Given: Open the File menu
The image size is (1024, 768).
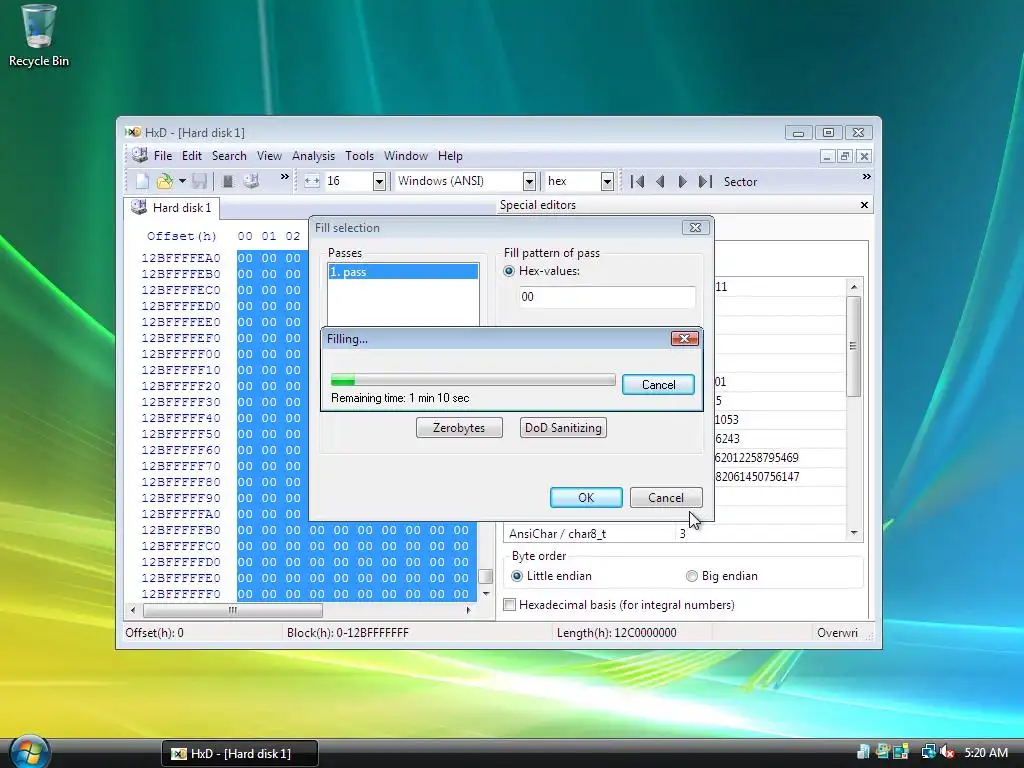Looking at the screenshot, I should click(x=163, y=155).
